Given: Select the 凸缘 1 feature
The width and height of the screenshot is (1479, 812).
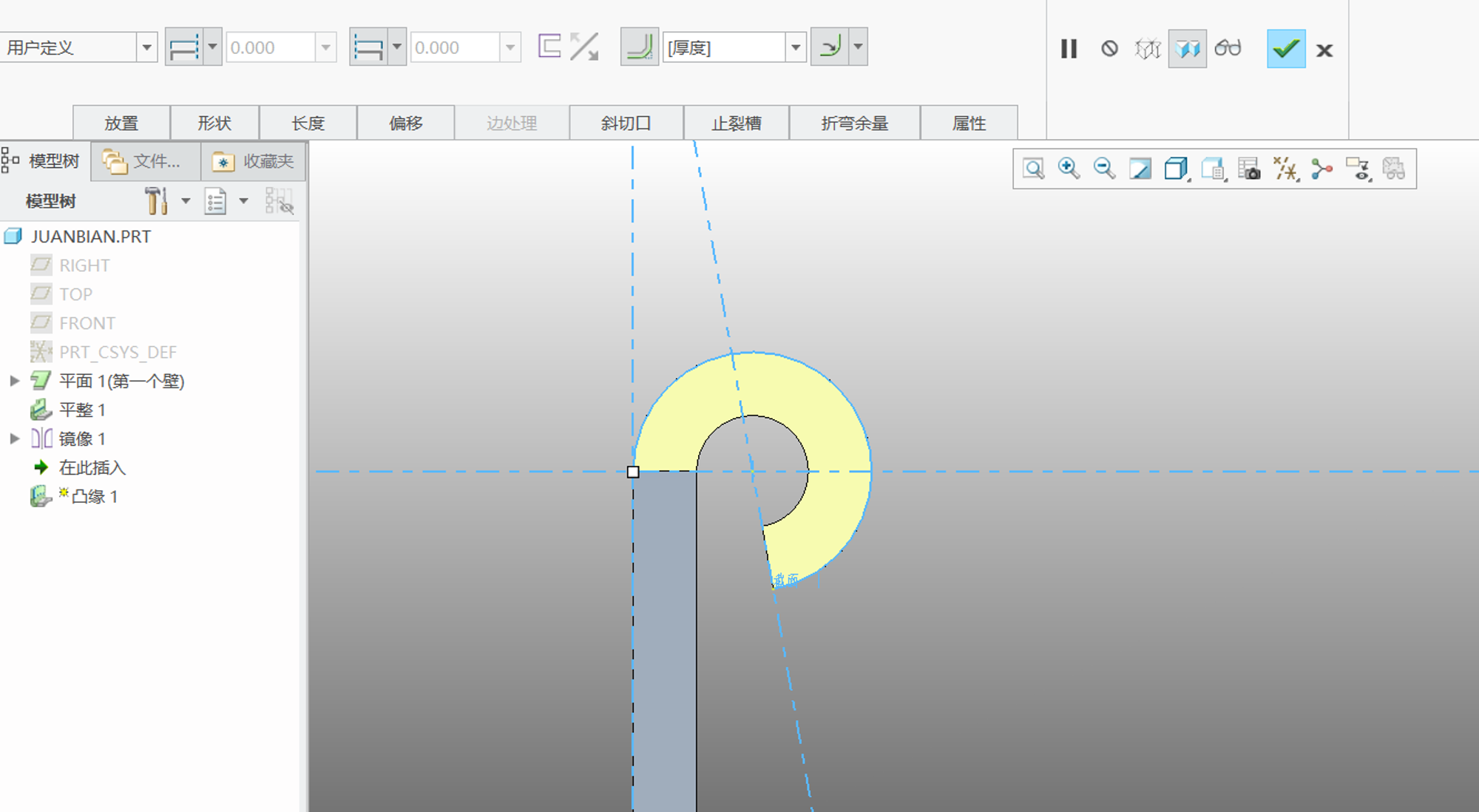Looking at the screenshot, I should (x=95, y=496).
